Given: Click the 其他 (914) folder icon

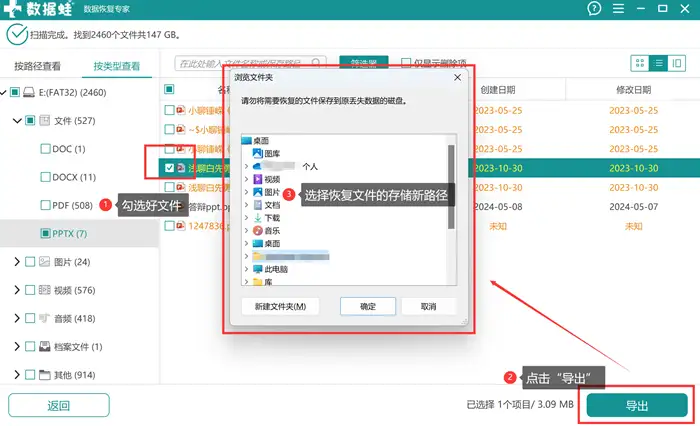Looking at the screenshot, I should tap(44, 375).
